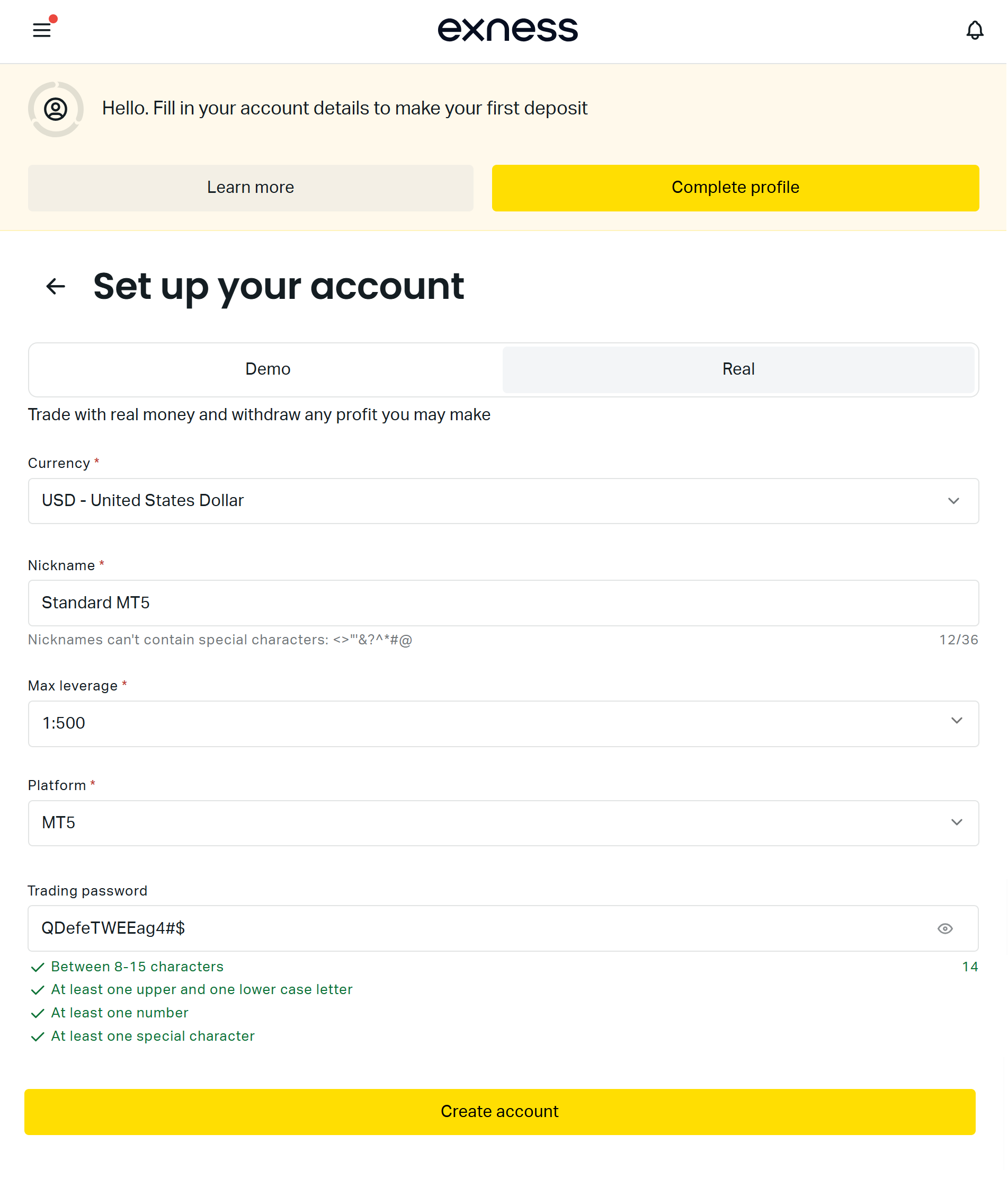Viewport: 1008px width, 1187px height.
Task: Go back using the arrow icon
Action: point(56,287)
